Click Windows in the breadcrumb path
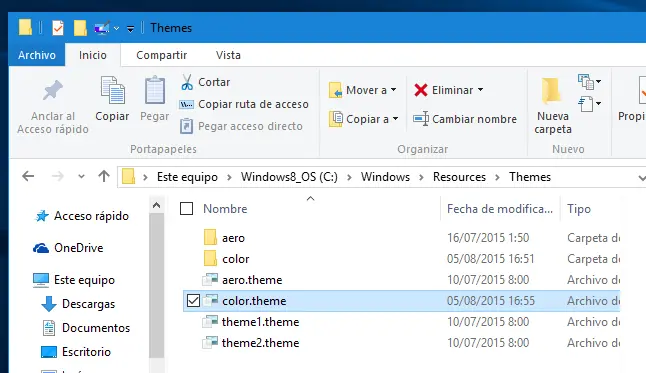Screen dimensions: 646x373 coord(385,177)
